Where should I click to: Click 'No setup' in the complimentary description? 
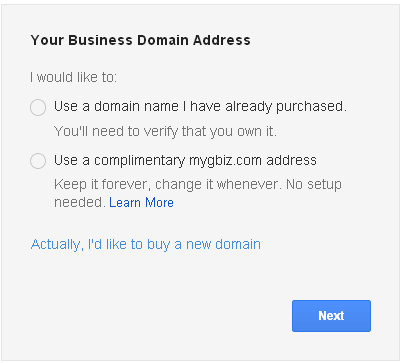click(314, 184)
